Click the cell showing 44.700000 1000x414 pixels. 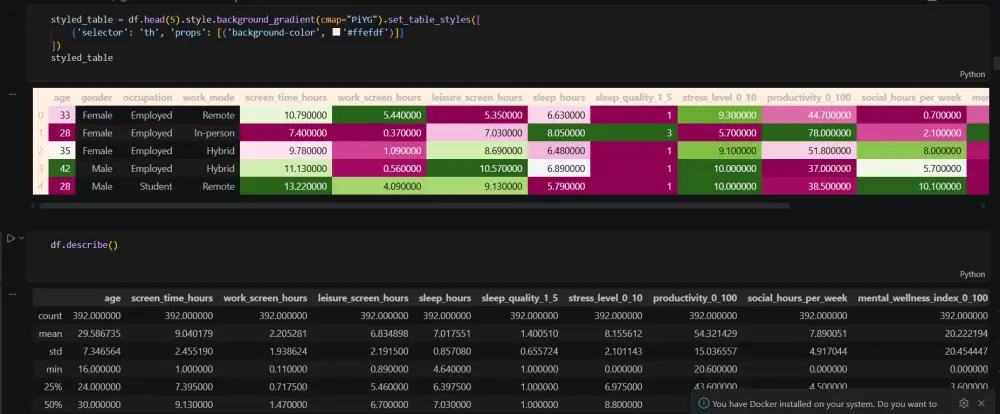click(x=809, y=115)
